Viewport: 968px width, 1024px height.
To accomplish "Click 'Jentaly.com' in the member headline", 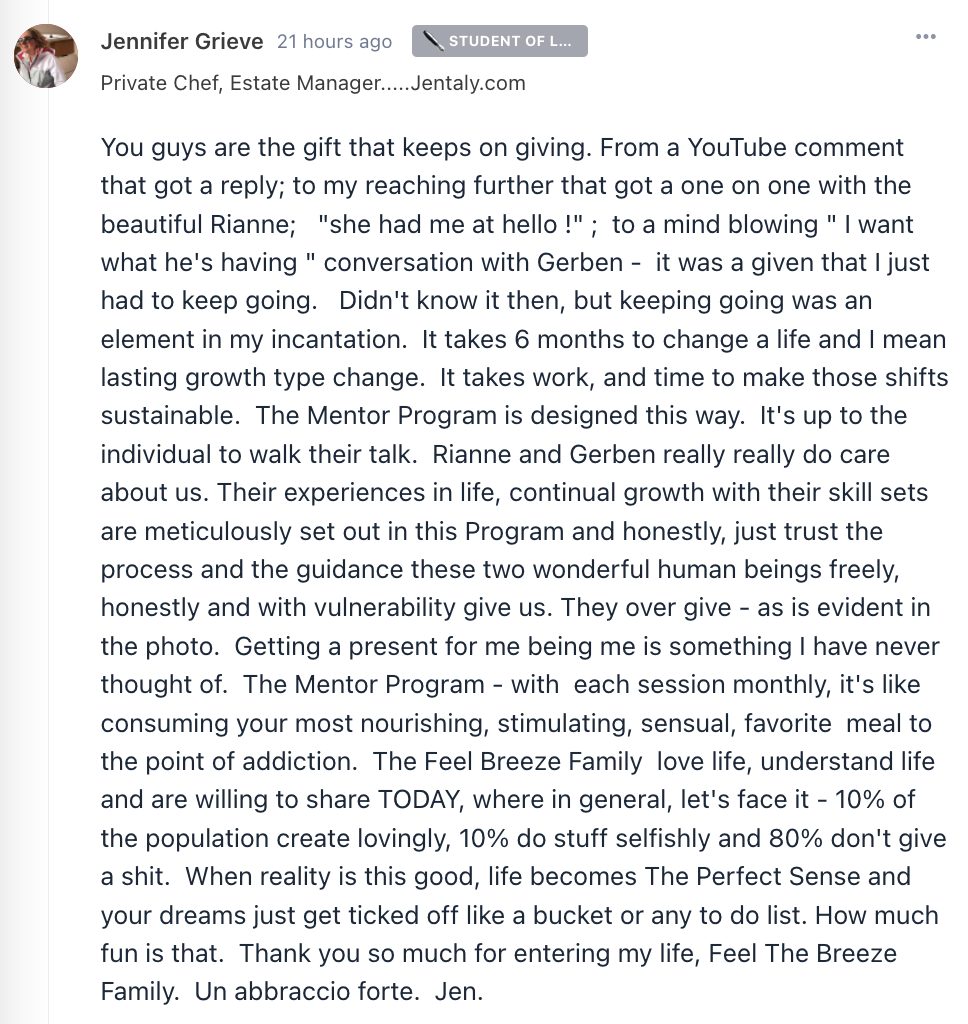I will [468, 84].
